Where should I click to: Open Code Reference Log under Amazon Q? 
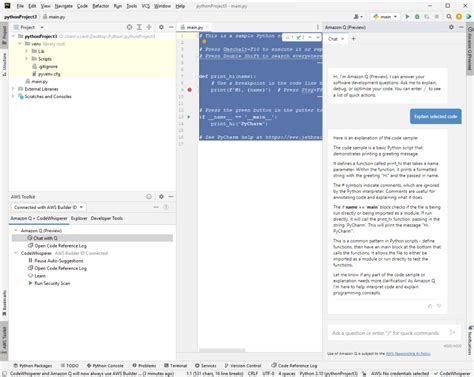57,246
